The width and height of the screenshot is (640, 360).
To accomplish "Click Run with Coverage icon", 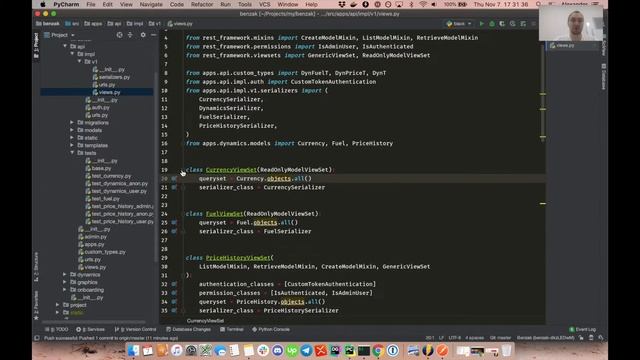I will click(x=502, y=24).
